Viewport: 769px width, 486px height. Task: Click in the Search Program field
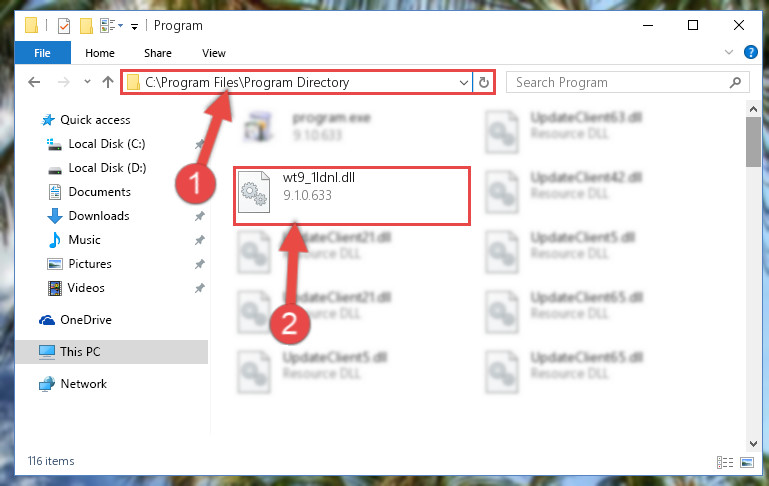click(x=620, y=82)
